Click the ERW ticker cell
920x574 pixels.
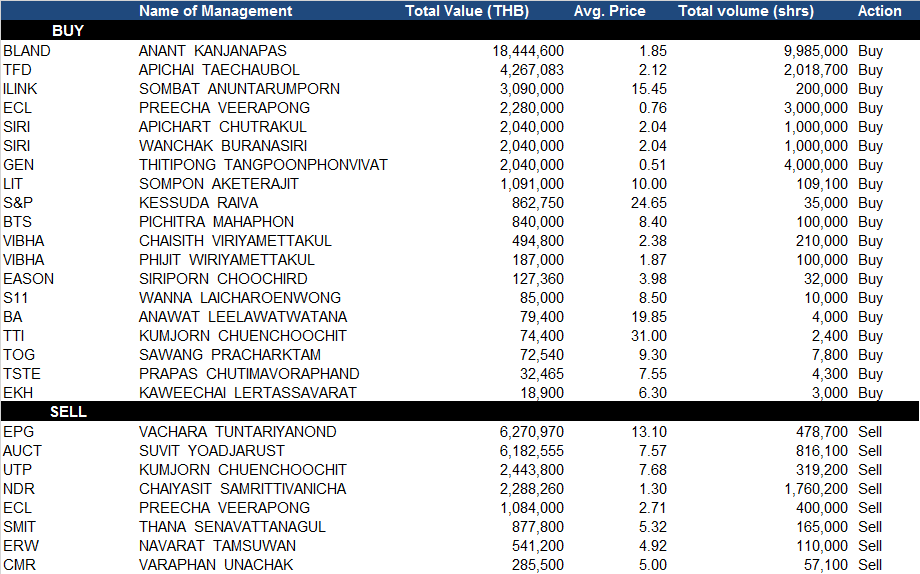click(x=21, y=546)
